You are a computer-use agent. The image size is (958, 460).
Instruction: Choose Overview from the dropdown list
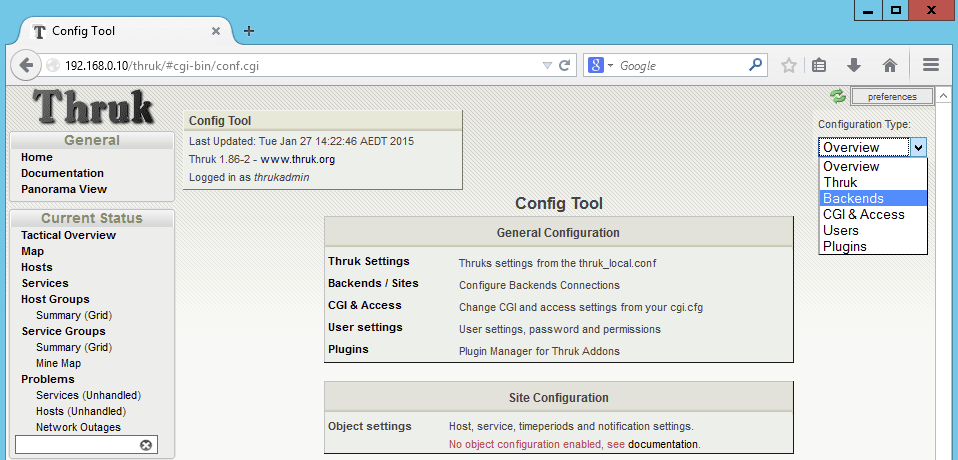click(x=872, y=166)
